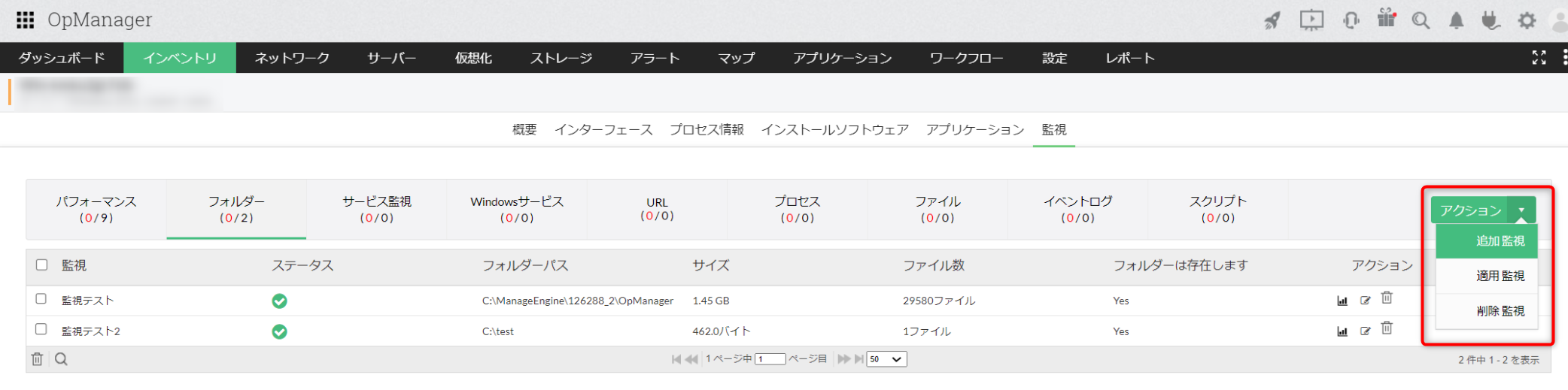Click the search icon in table footer
The width and height of the screenshot is (1568, 390).
point(61,359)
